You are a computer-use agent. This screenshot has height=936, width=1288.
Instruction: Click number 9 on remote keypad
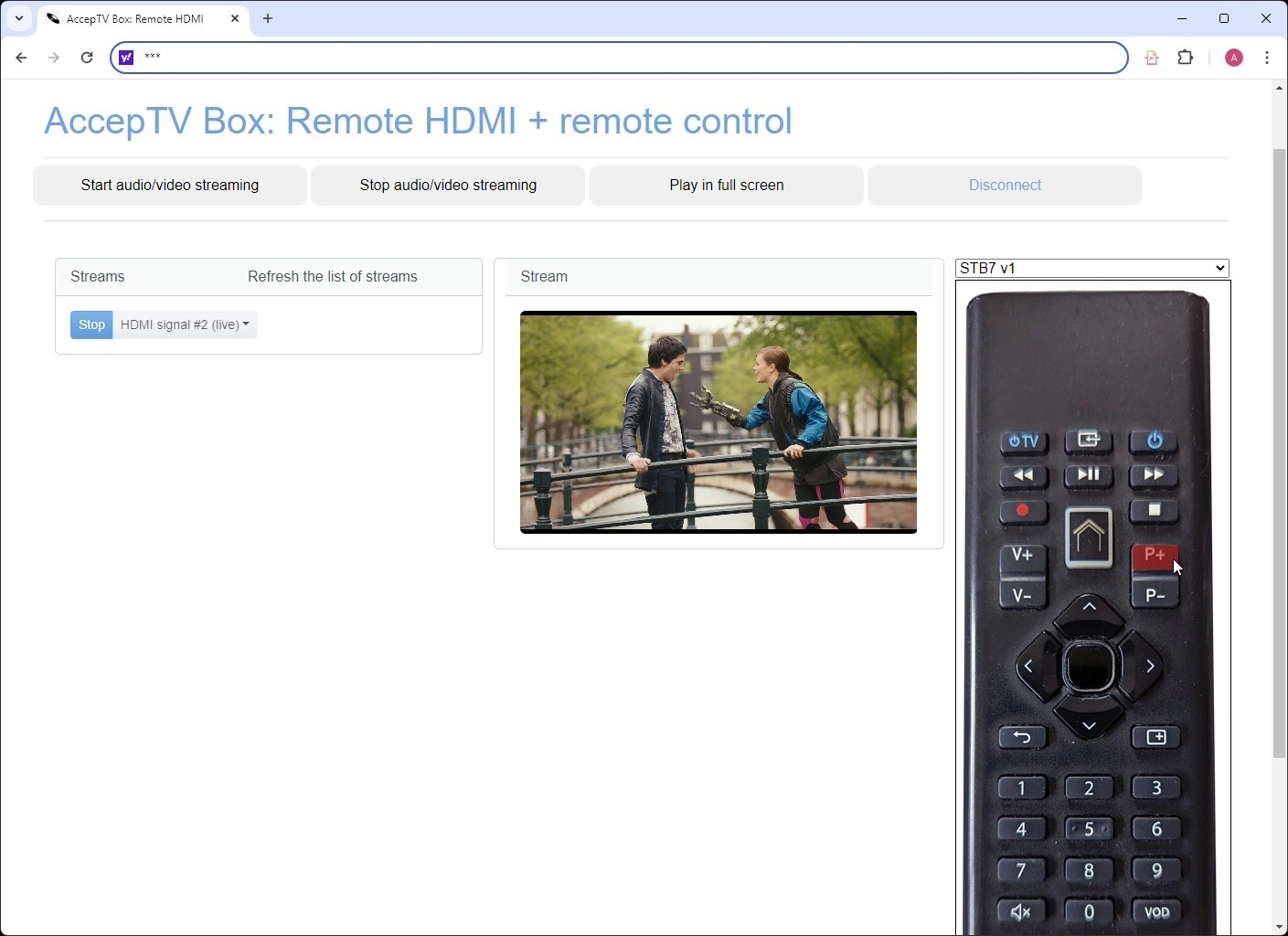coord(1156,871)
